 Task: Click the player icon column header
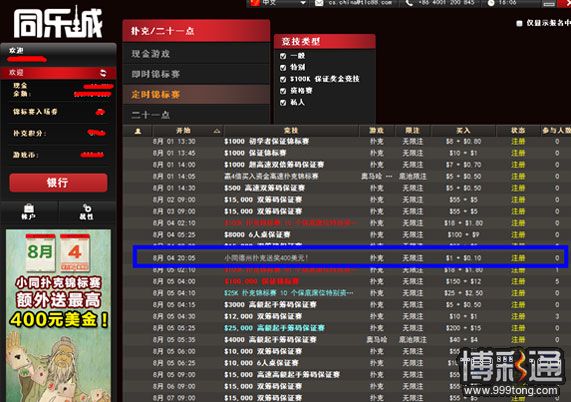click(x=138, y=131)
